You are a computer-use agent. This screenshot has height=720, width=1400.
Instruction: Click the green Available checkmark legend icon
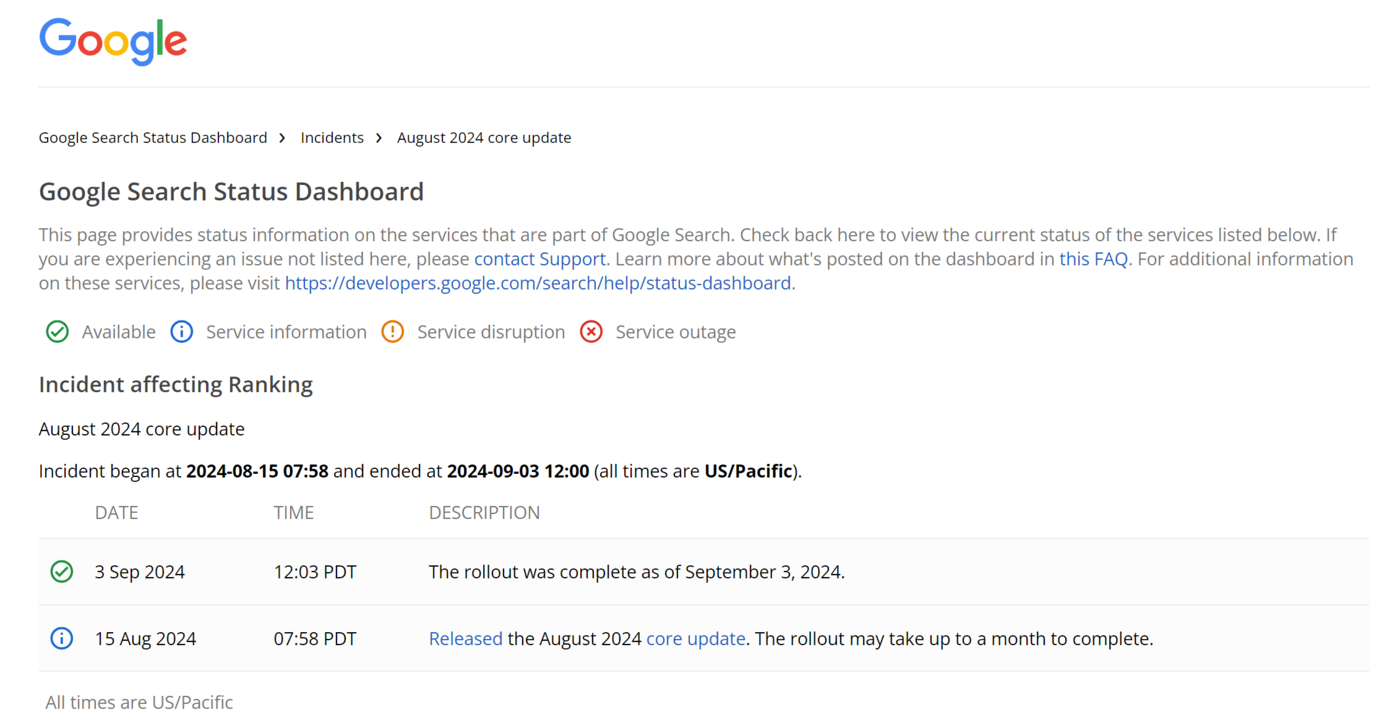click(x=57, y=332)
